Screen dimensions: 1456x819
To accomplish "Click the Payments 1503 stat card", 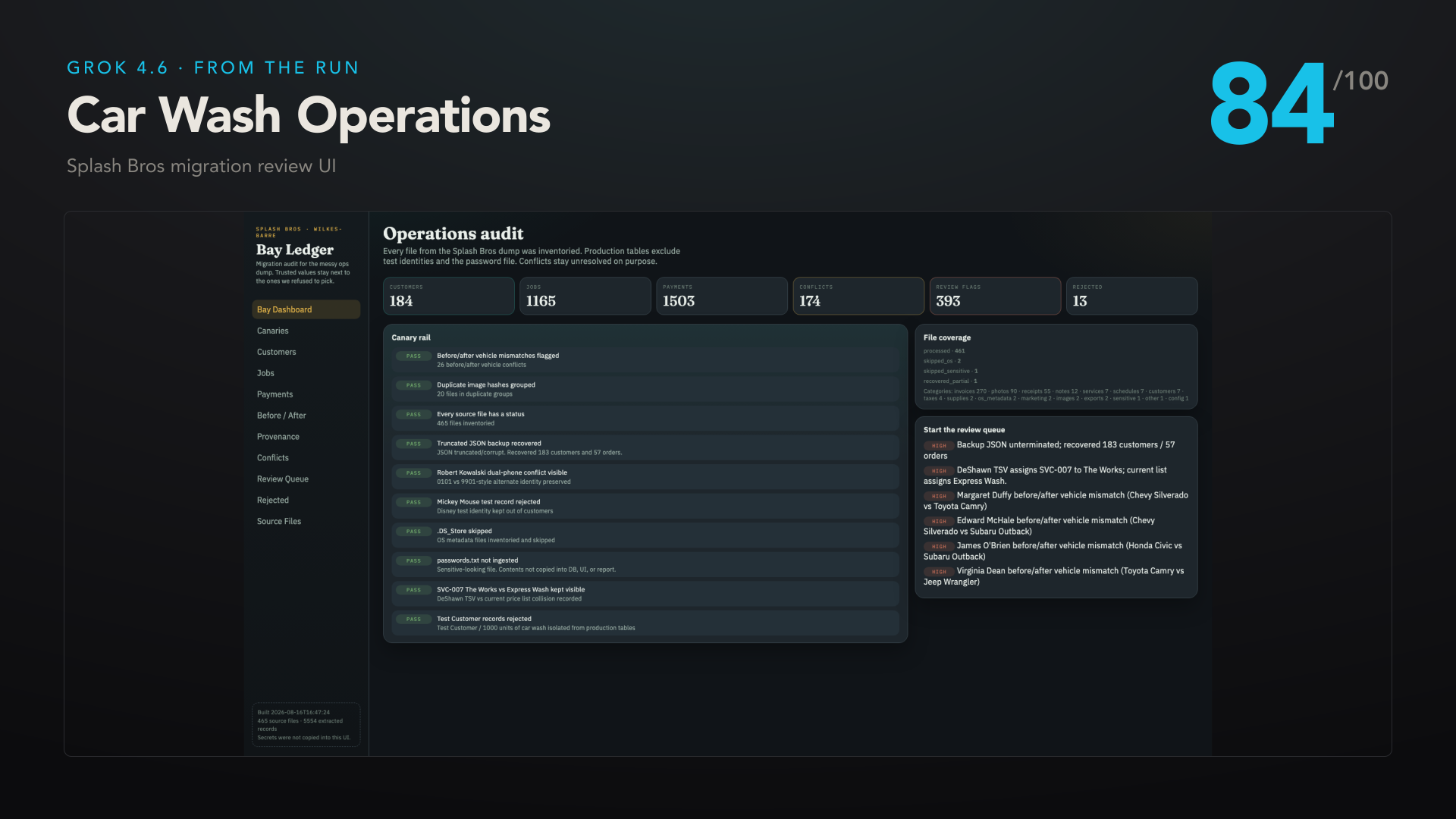I will pyautogui.click(x=721, y=296).
